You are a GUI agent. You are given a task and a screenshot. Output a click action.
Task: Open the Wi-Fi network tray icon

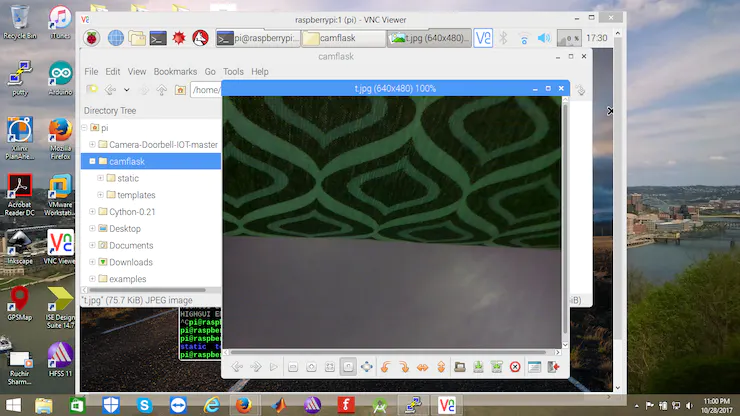(524, 38)
